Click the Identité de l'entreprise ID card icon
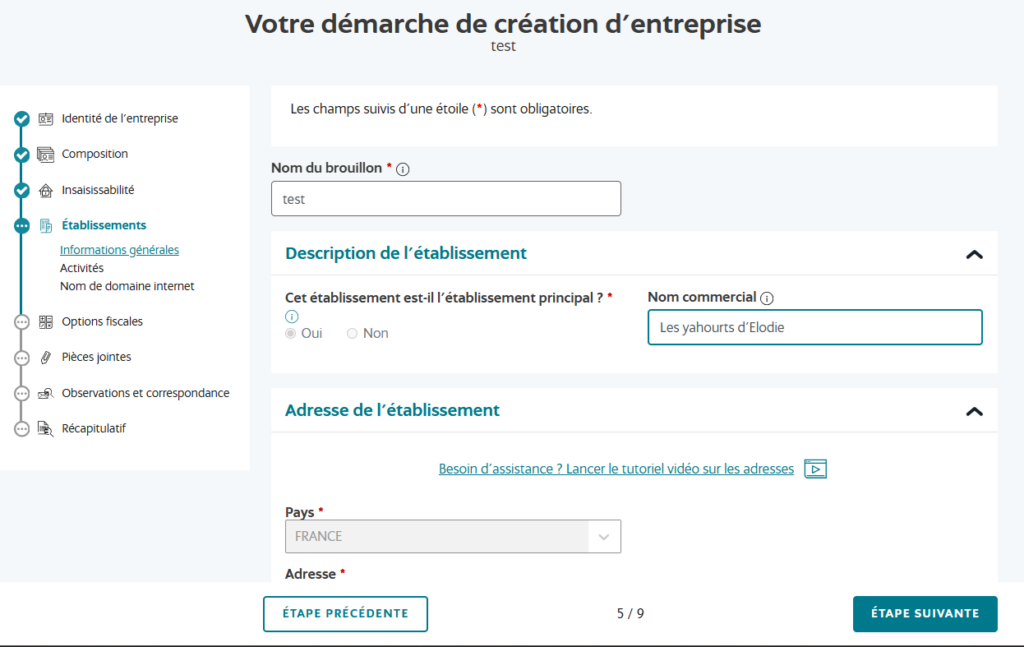 46,119
